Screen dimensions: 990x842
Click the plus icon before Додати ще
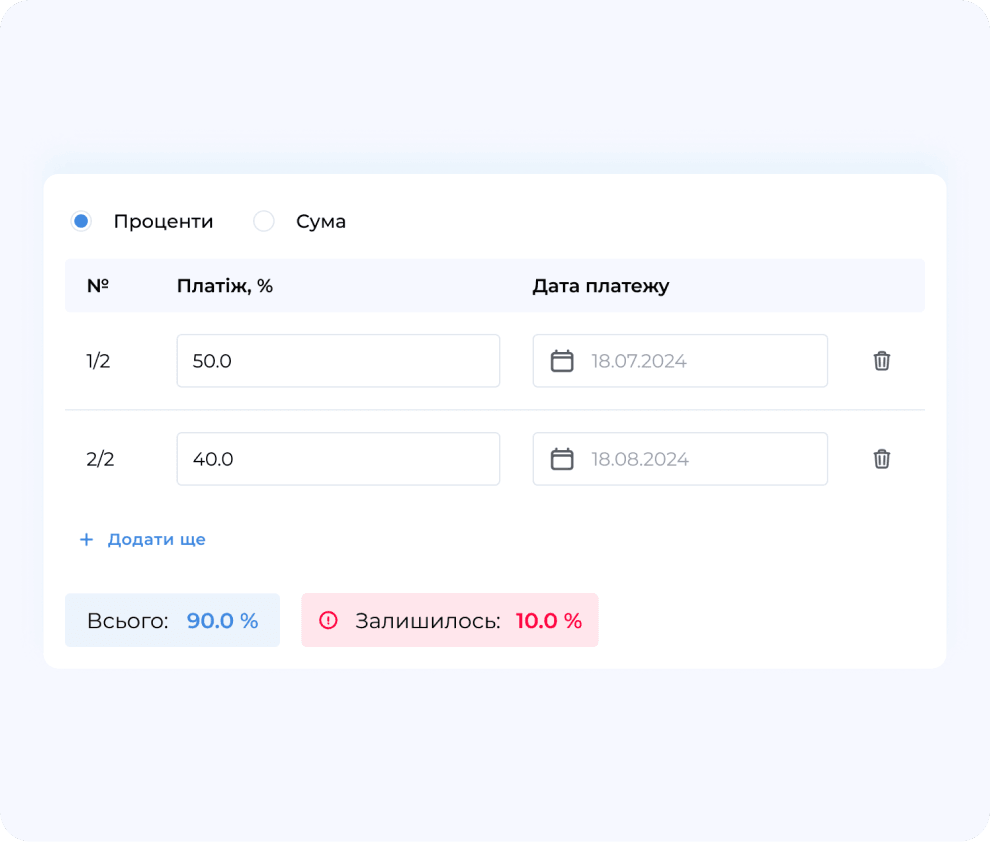(87, 540)
